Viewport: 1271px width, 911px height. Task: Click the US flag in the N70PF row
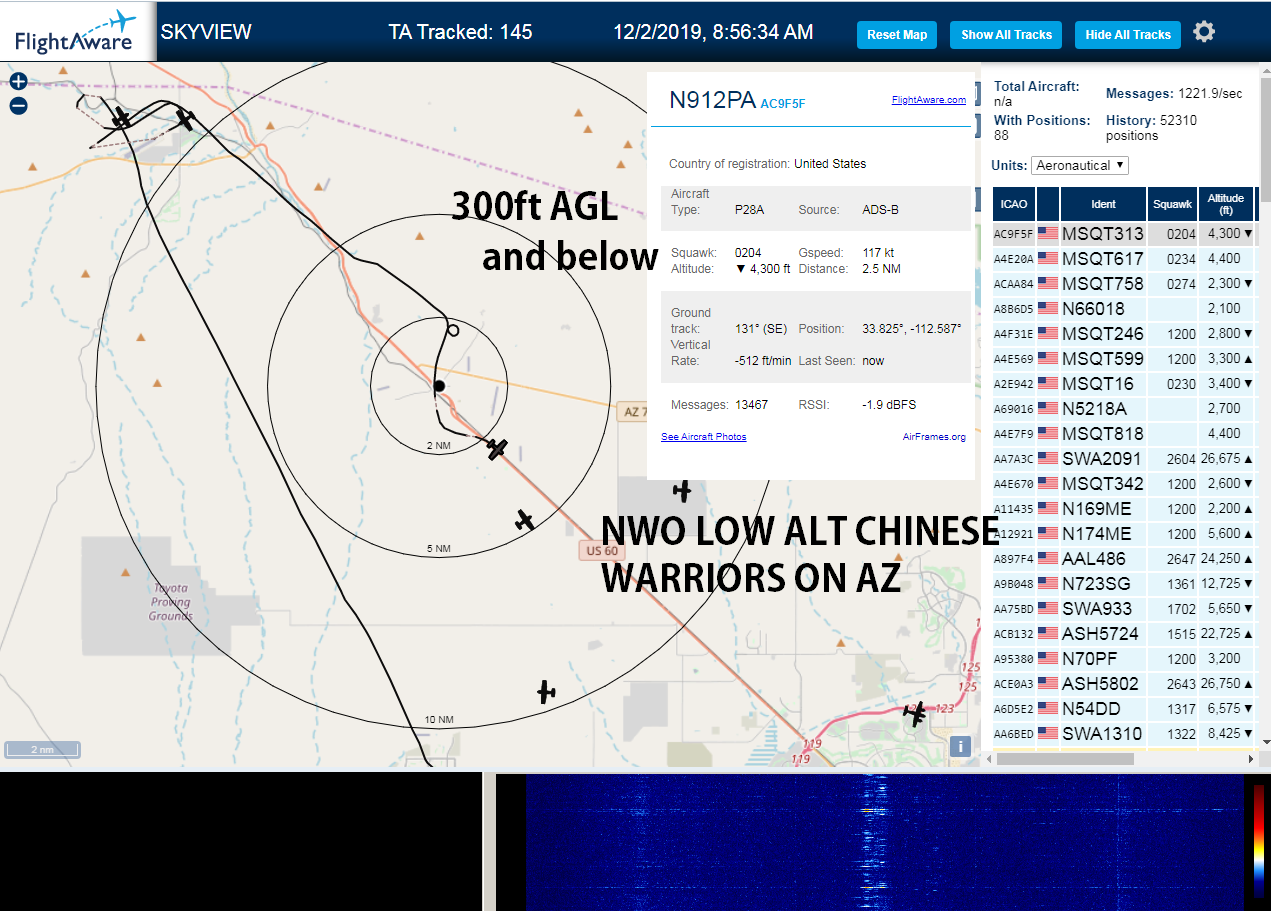click(x=1048, y=659)
